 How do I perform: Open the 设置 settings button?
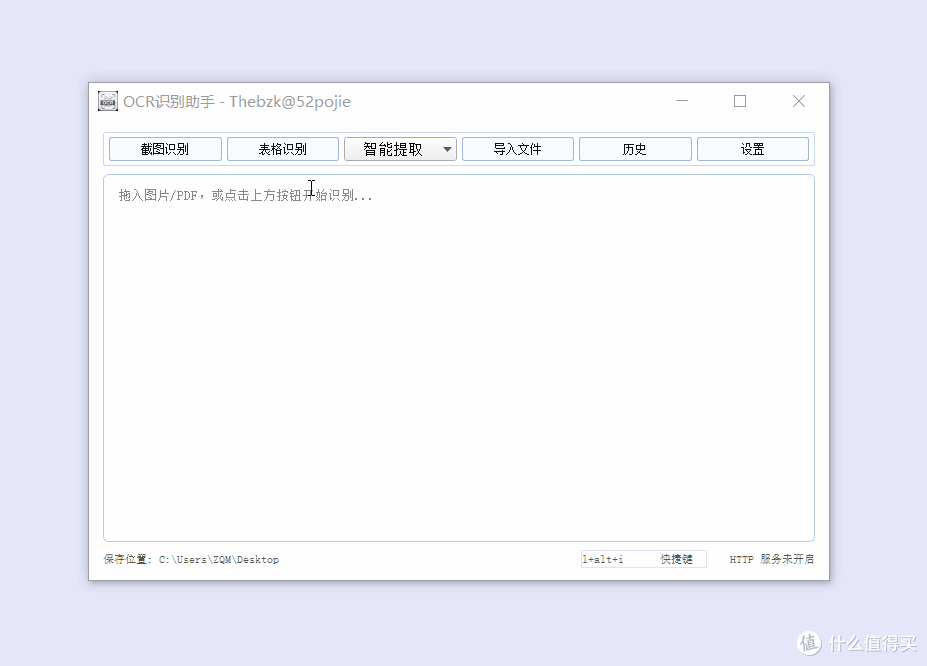tap(753, 149)
